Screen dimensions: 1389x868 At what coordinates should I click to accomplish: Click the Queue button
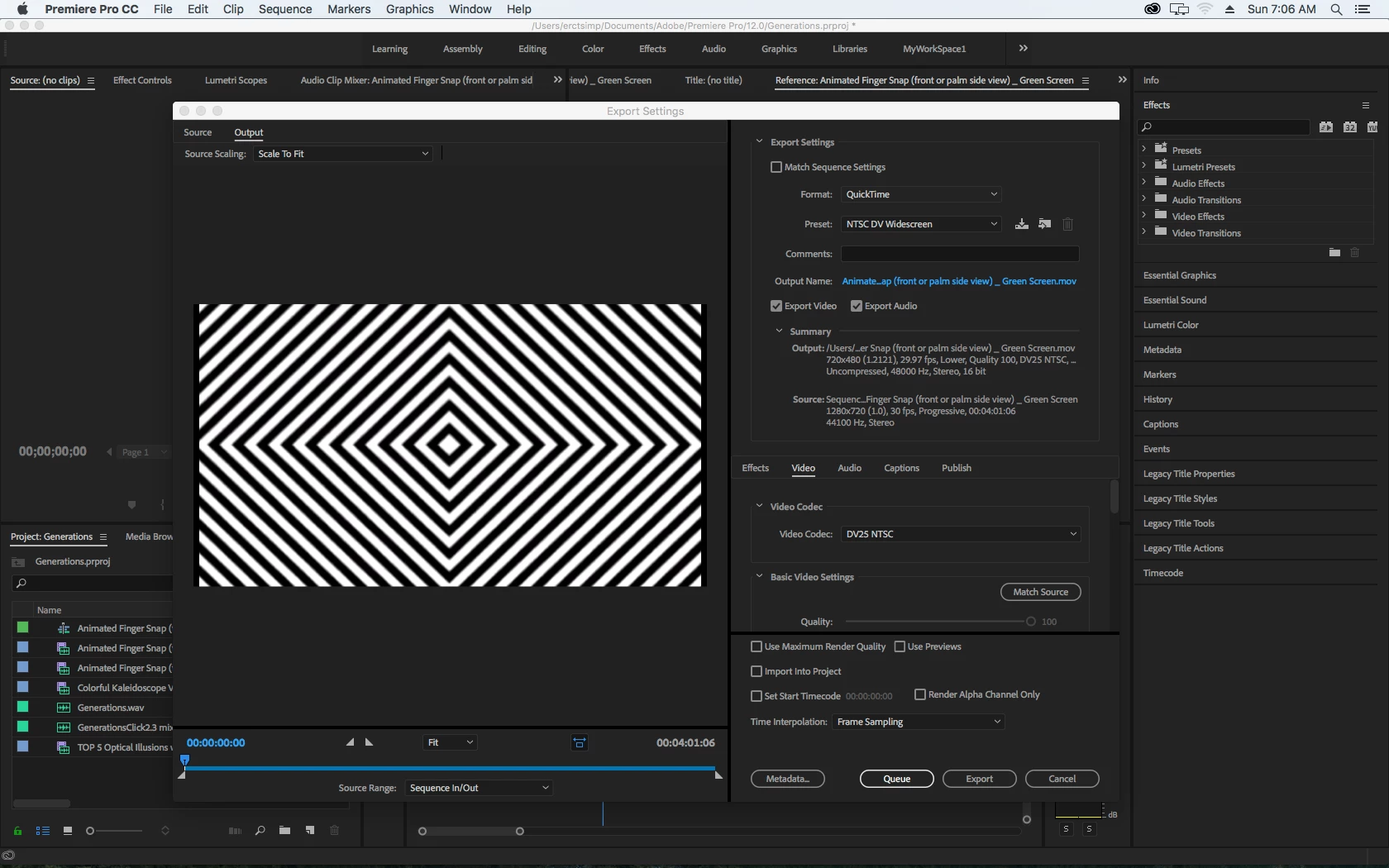point(897,779)
